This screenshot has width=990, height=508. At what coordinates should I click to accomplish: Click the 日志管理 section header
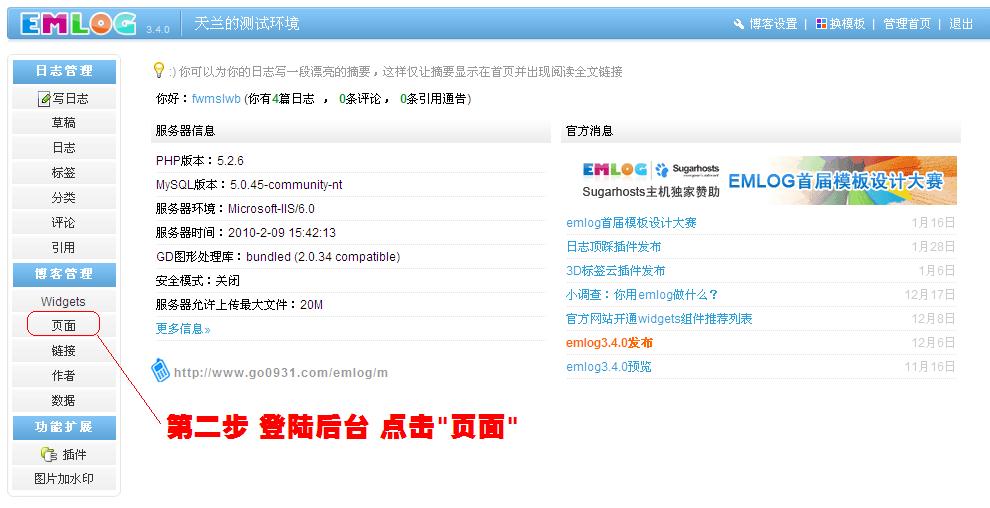point(64,71)
